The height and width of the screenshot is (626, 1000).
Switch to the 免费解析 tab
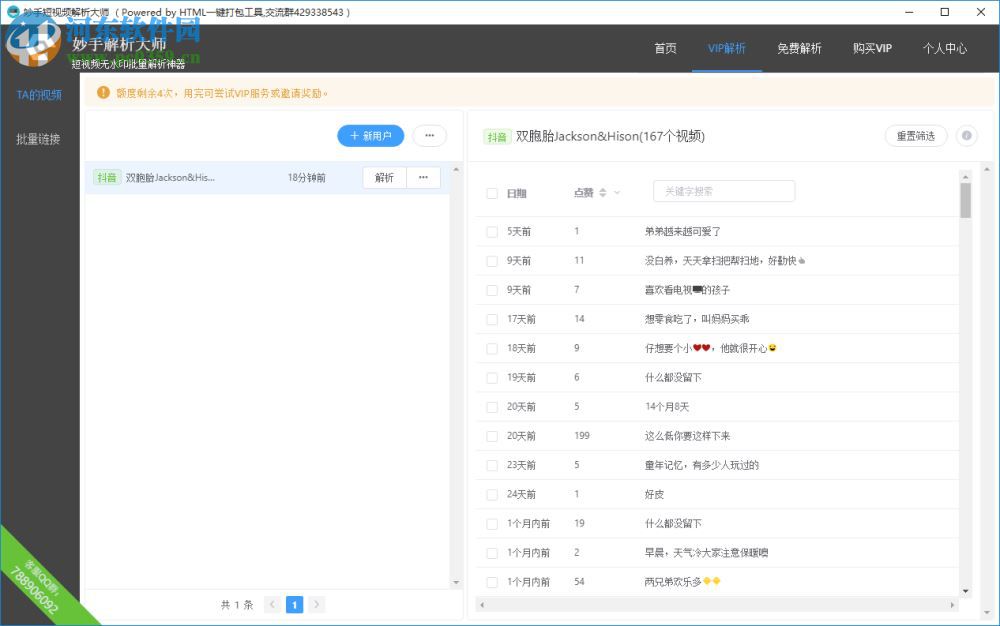point(800,47)
